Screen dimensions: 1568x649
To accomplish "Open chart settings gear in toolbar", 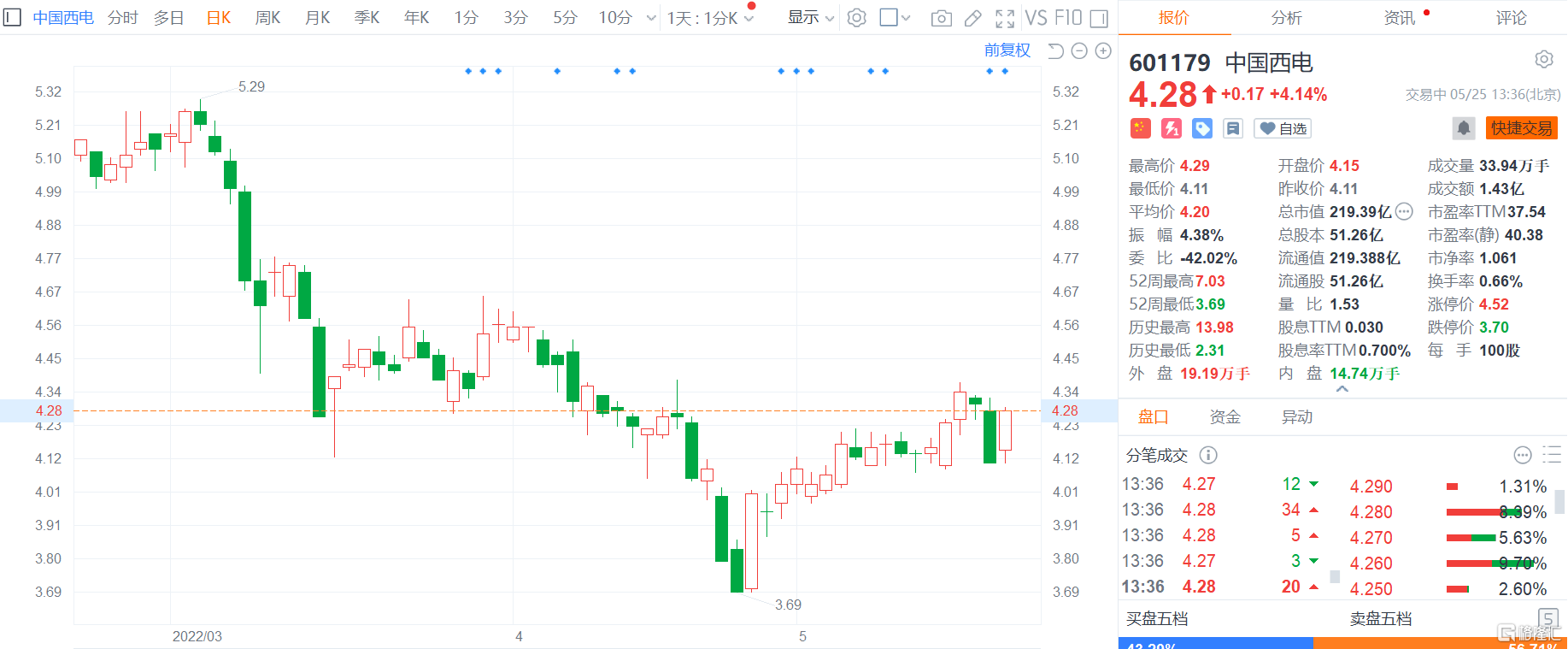I will click(x=857, y=18).
